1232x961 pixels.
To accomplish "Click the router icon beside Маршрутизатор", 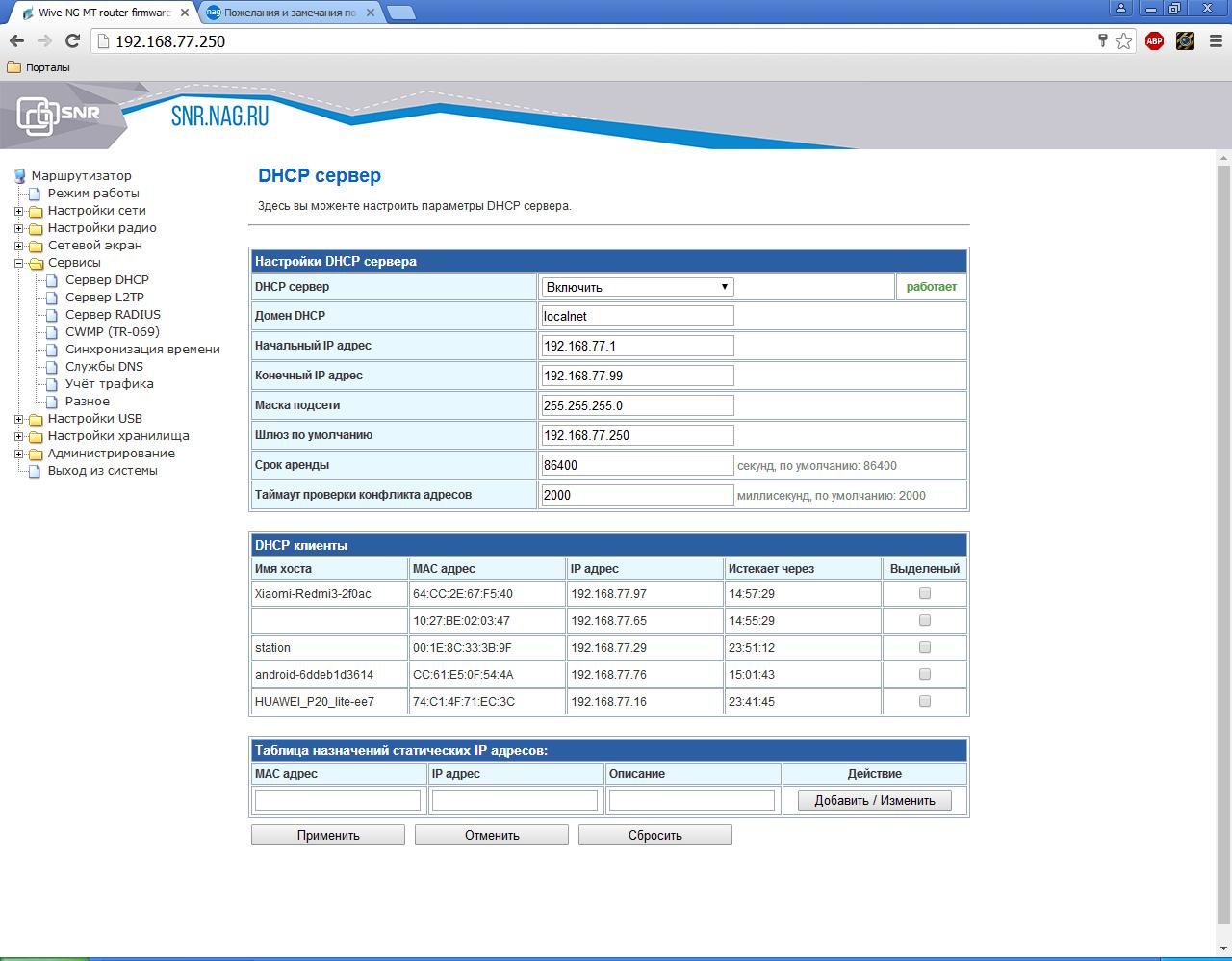I will pos(19,176).
